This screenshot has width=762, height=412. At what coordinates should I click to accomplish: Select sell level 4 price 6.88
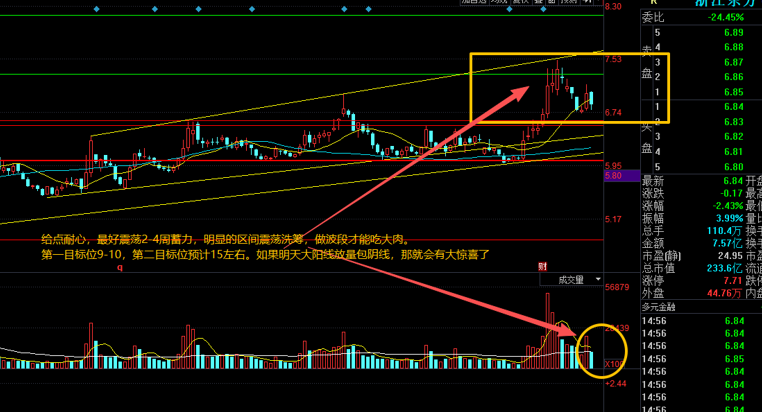tap(734, 47)
